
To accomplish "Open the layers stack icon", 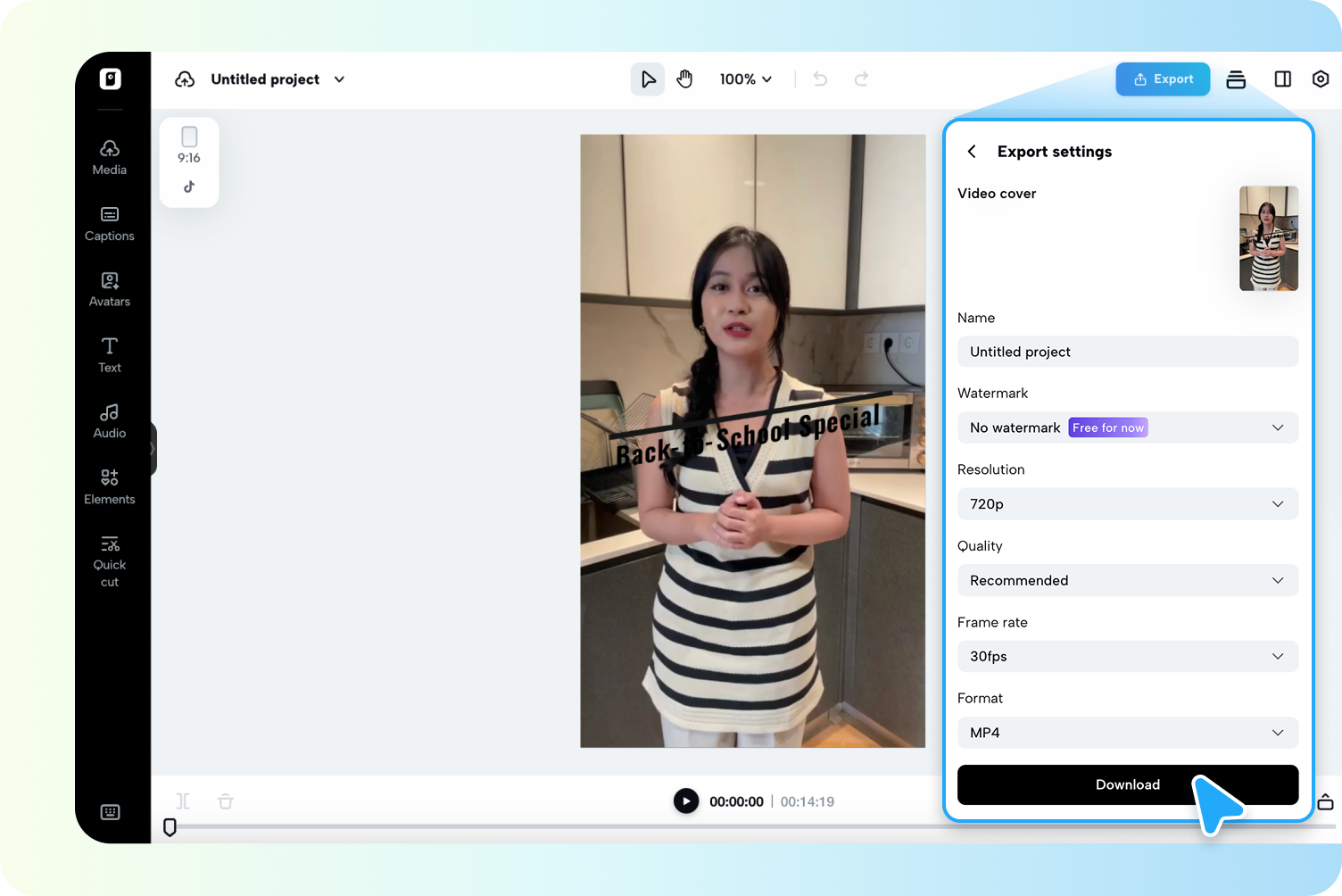I will pos(1236,79).
